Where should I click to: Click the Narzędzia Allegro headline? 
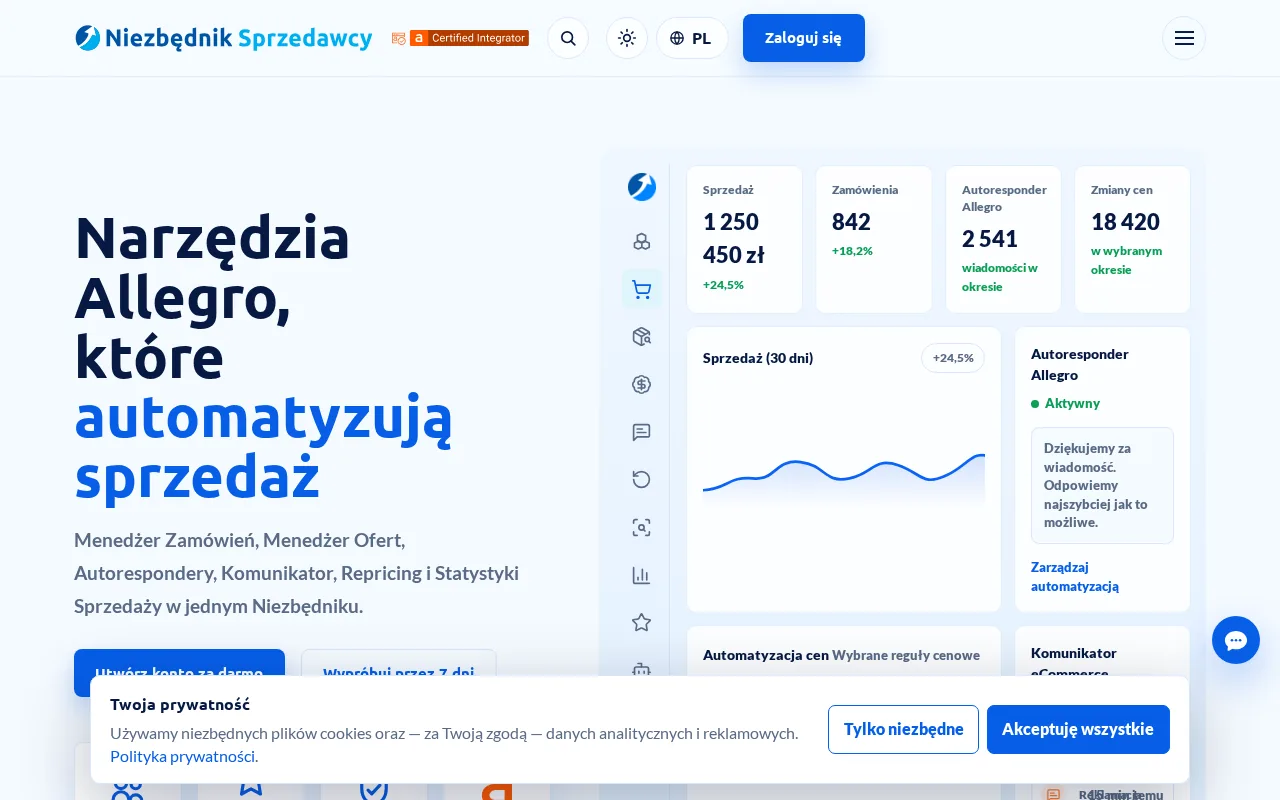click(212, 267)
